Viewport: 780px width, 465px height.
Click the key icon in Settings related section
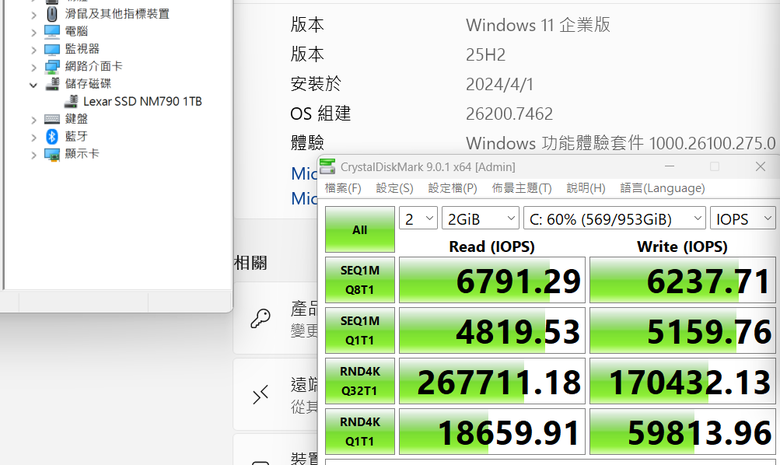pyautogui.click(x=260, y=318)
